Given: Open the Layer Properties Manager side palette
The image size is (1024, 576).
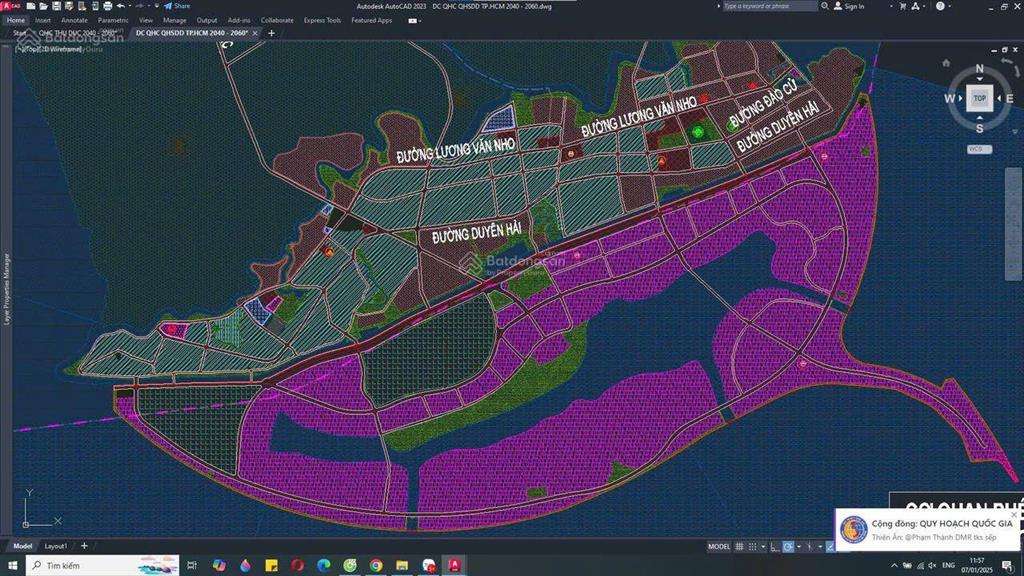Looking at the screenshot, I should [7, 289].
